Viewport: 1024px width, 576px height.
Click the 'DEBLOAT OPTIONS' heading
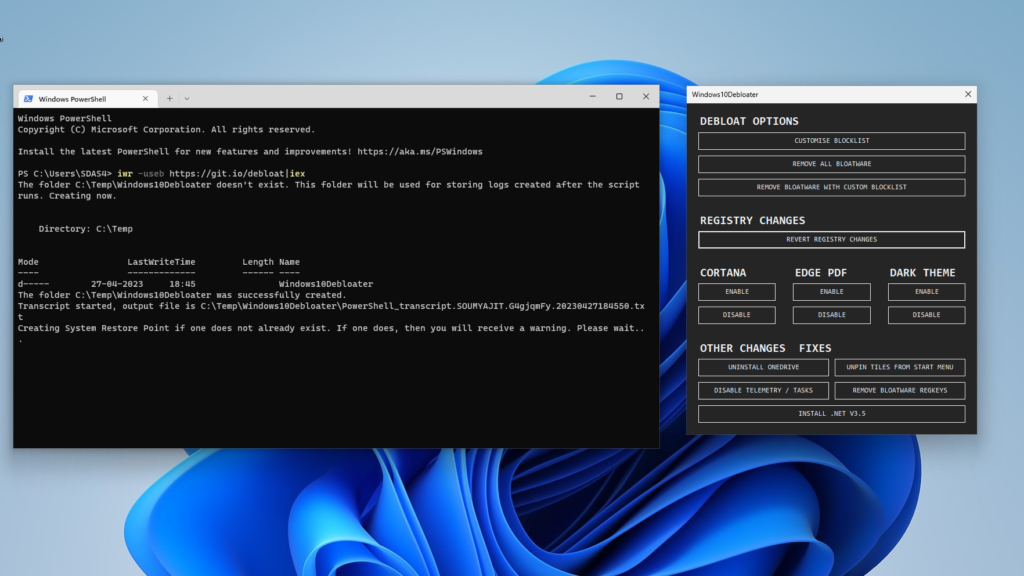749,121
